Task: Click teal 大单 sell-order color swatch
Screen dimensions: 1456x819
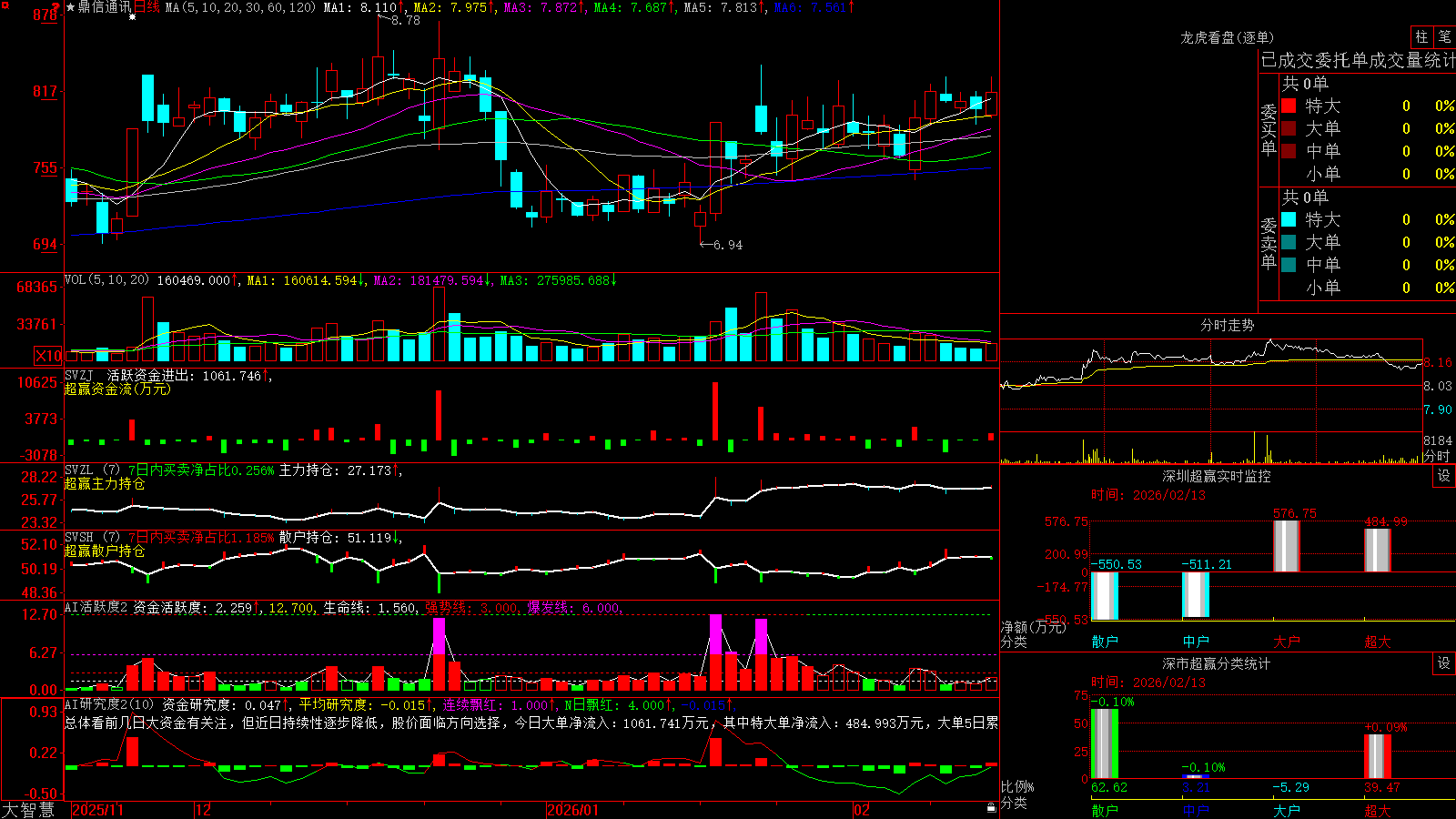Action: point(1289,242)
